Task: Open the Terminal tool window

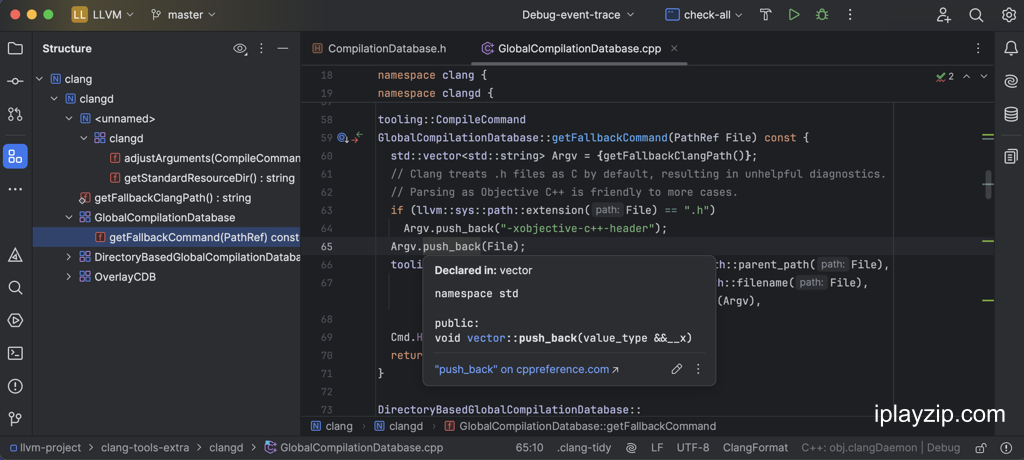Action: [15, 353]
